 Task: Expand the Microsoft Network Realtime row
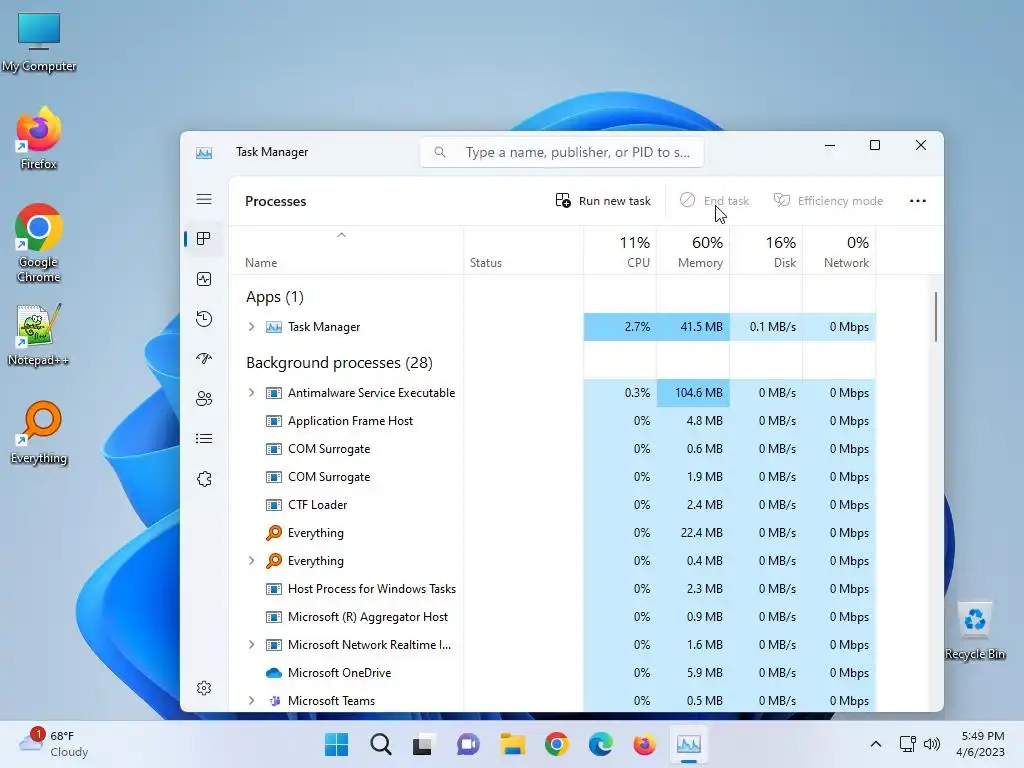pyautogui.click(x=251, y=645)
